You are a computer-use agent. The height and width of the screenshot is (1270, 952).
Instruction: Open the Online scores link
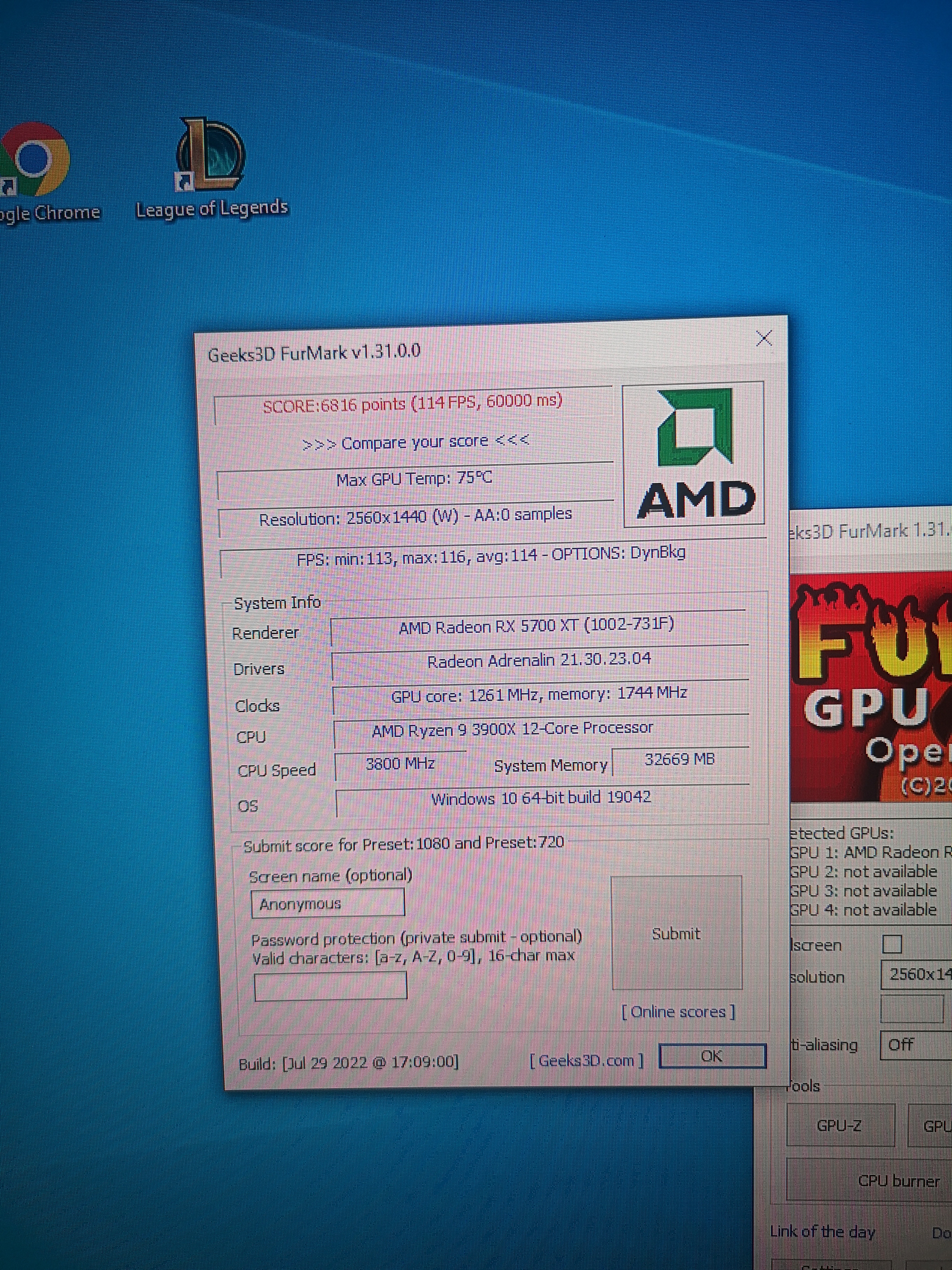click(x=678, y=1012)
